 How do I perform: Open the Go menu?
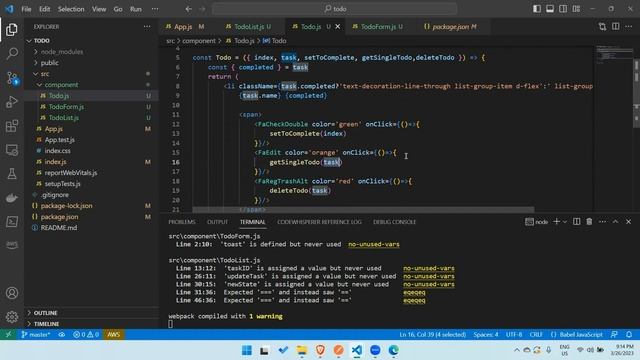pos(118,9)
